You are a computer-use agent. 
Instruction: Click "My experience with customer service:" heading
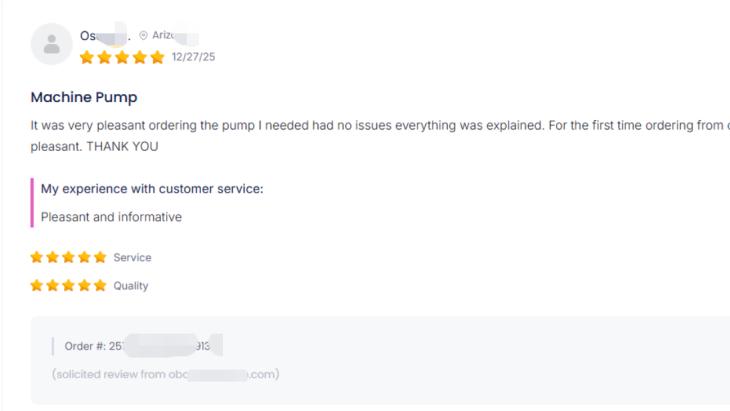point(152,188)
